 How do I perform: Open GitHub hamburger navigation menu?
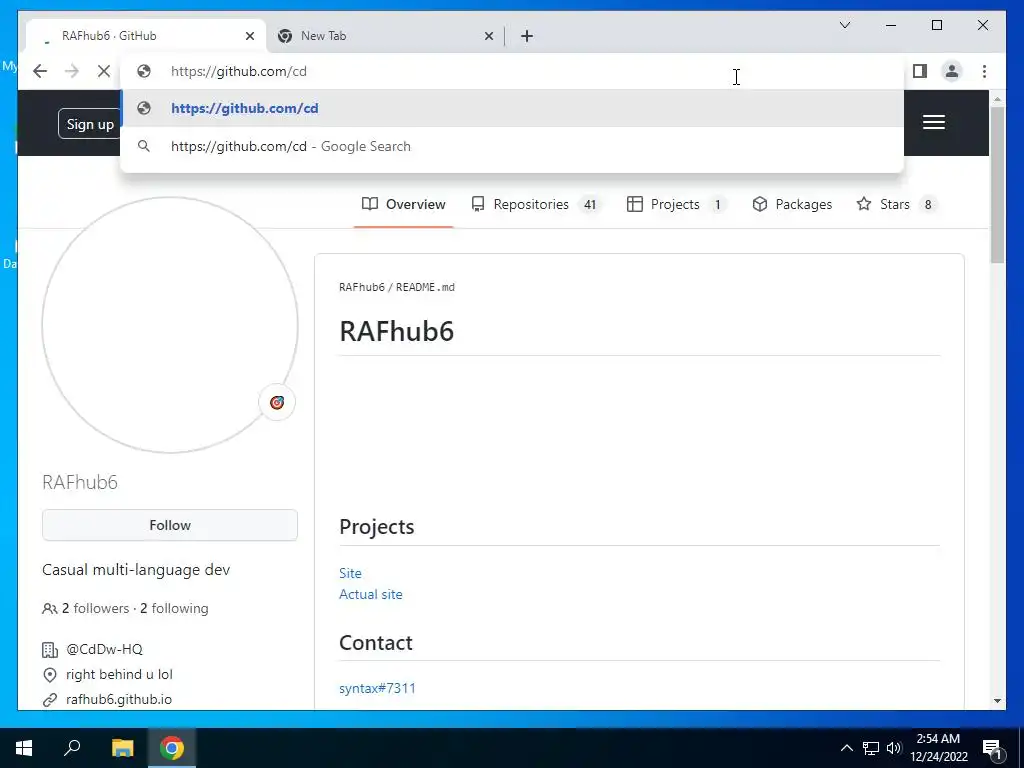pos(933,122)
